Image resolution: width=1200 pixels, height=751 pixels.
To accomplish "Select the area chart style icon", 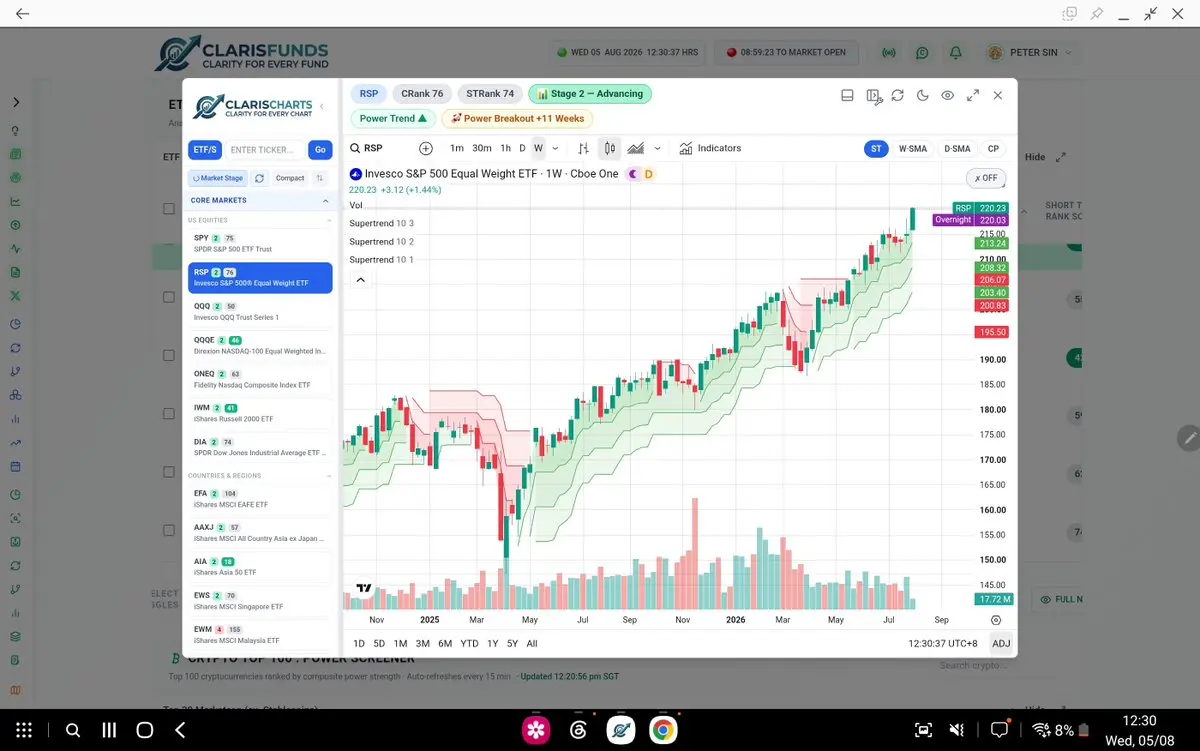I will 635,148.
